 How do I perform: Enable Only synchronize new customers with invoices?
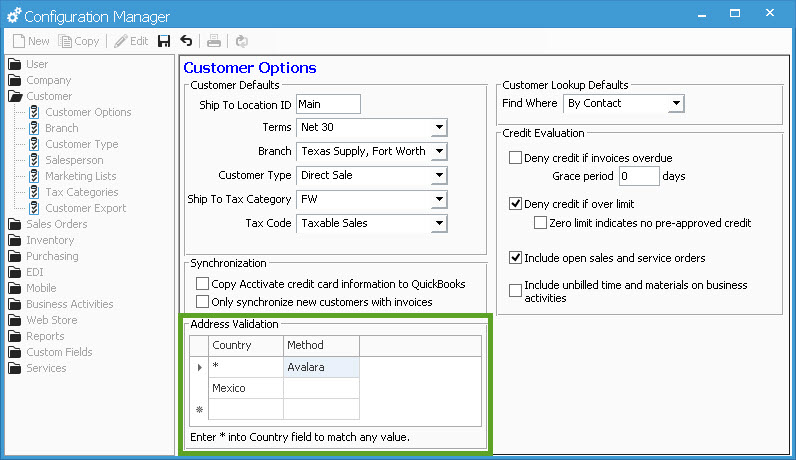[x=203, y=302]
